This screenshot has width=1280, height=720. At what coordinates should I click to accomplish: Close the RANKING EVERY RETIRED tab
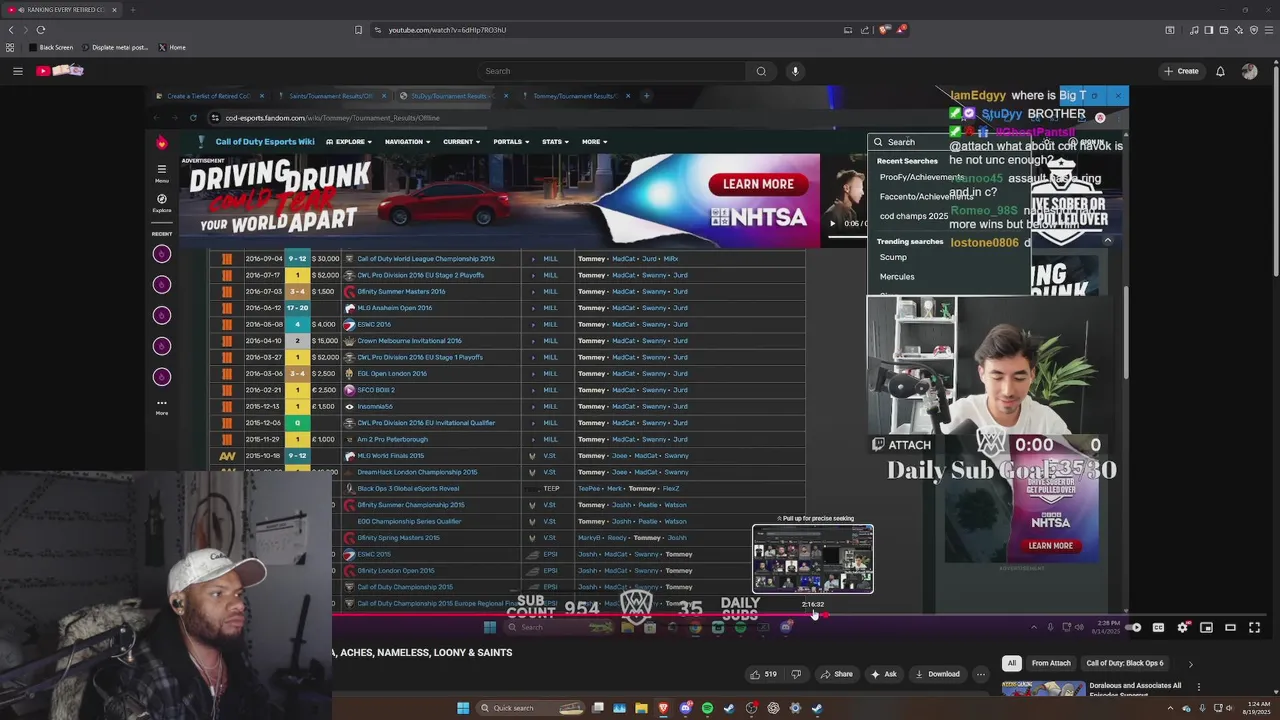(x=114, y=10)
